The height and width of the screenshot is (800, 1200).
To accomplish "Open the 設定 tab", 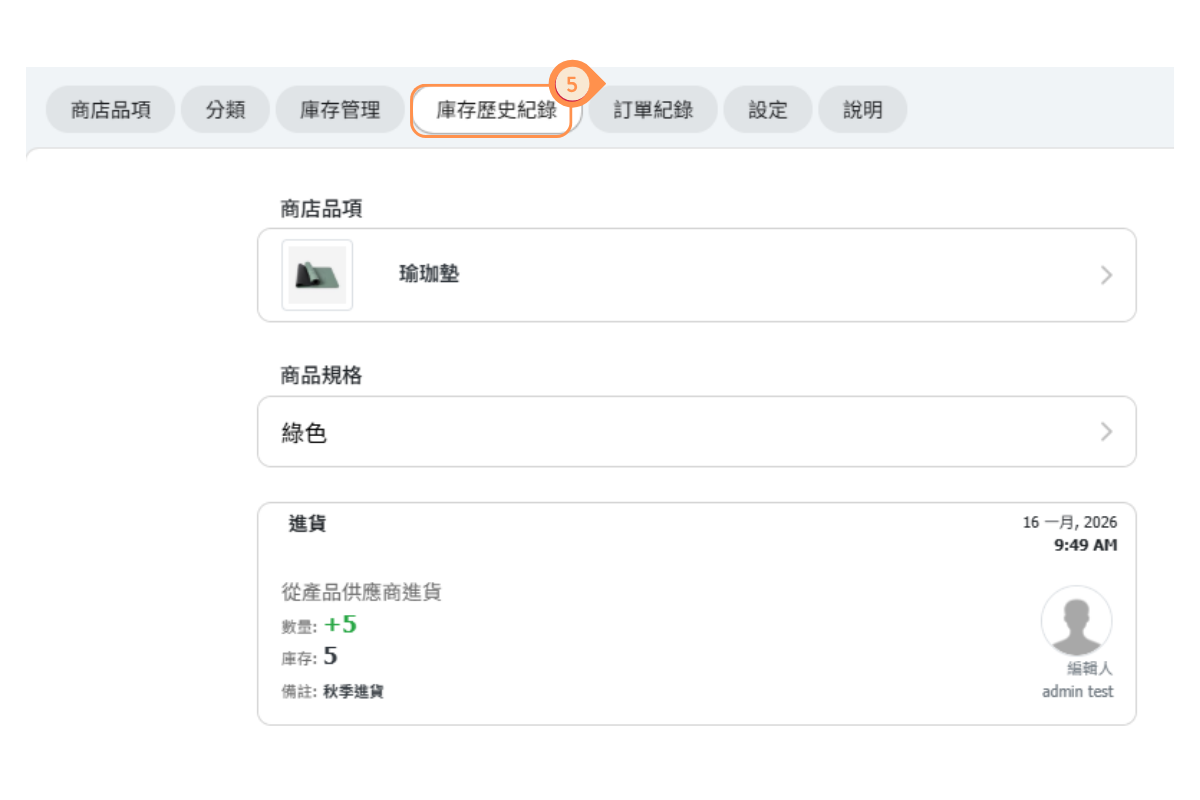I will (x=768, y=110).
